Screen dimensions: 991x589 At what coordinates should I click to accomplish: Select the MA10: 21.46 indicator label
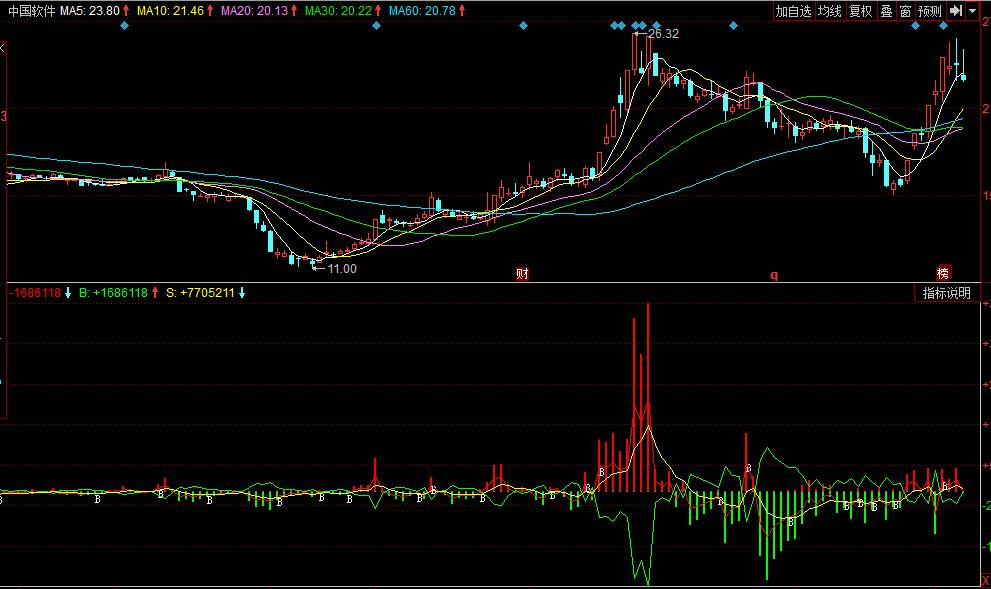[x=170, y=11]
